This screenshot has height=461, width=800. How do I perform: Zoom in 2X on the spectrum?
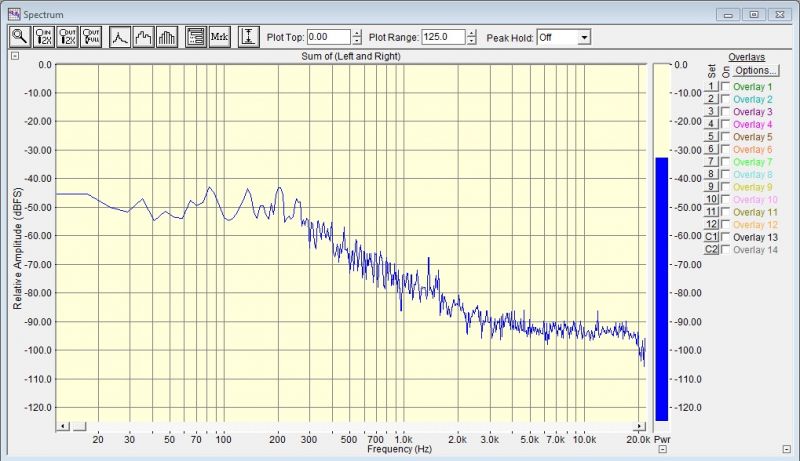43,37
